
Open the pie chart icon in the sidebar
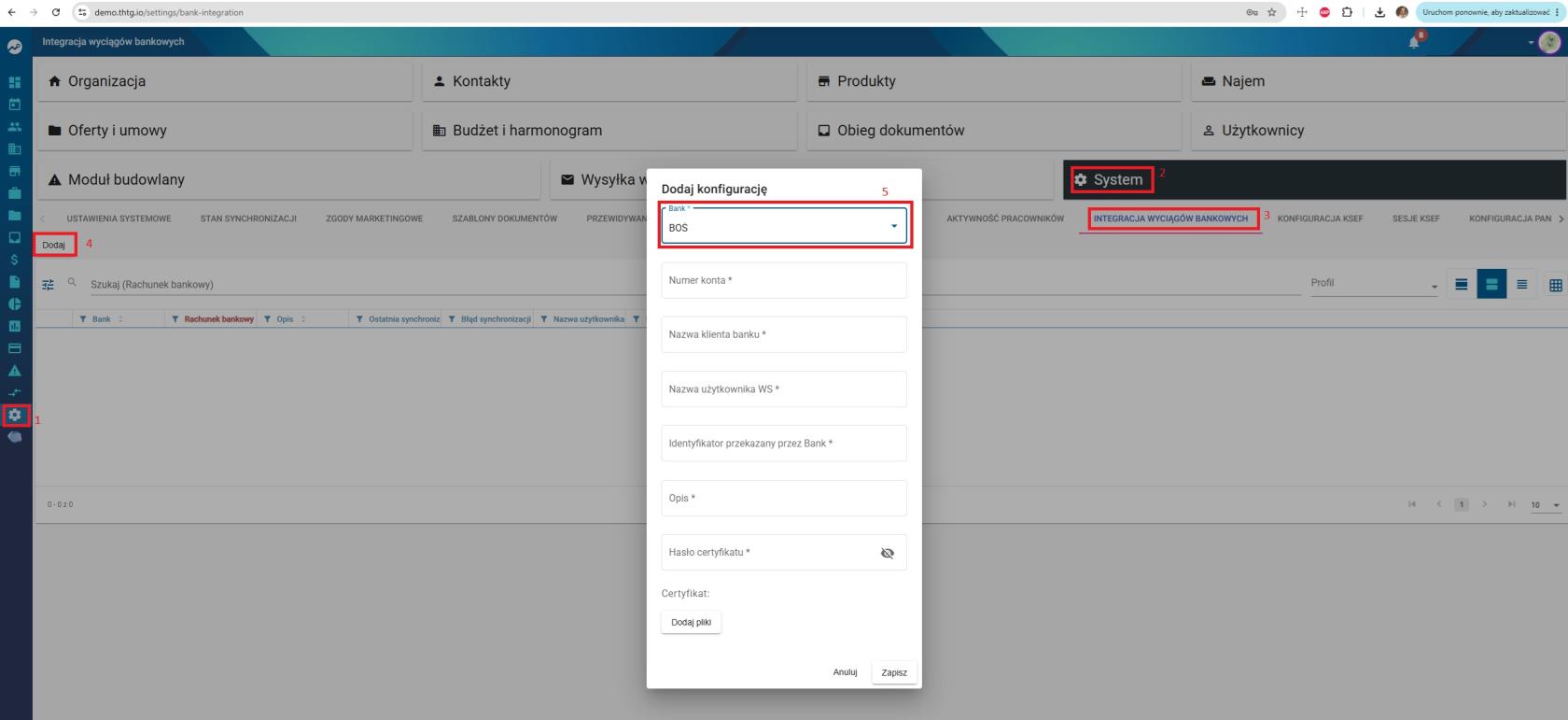pos(15,304)
